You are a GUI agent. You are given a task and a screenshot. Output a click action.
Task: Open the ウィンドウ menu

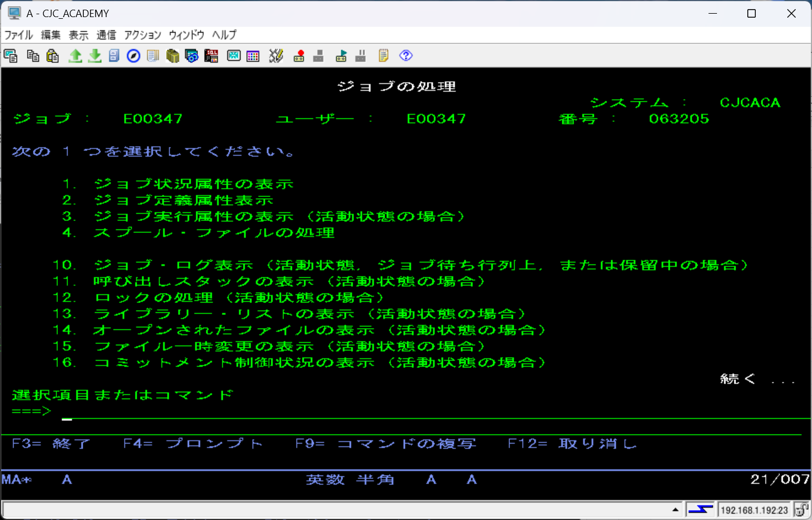coord(186,35)
